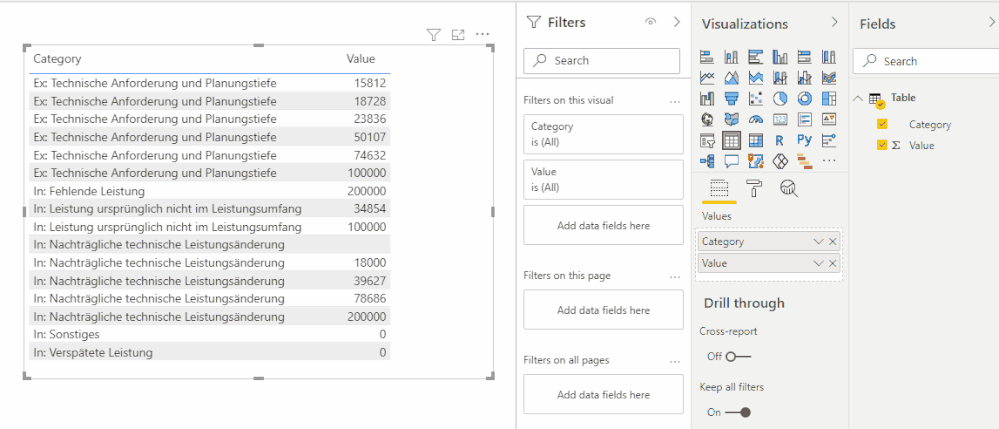
Task: Select the donut chart visual
Action: [x=805, y=98]
